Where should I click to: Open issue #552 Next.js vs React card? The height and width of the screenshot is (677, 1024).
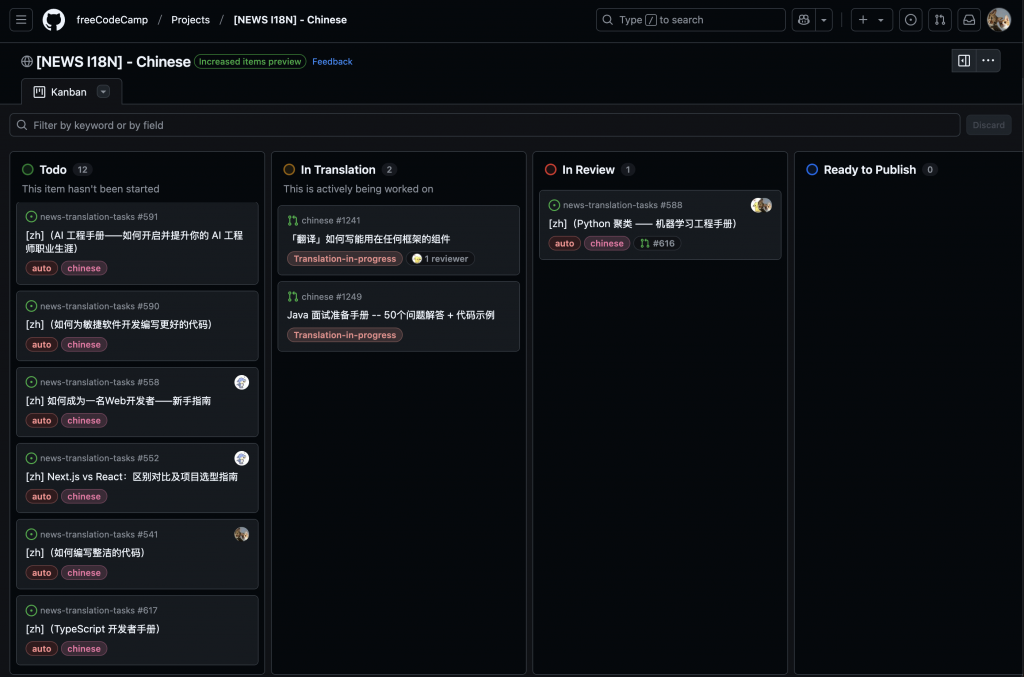tap(132, 477)
